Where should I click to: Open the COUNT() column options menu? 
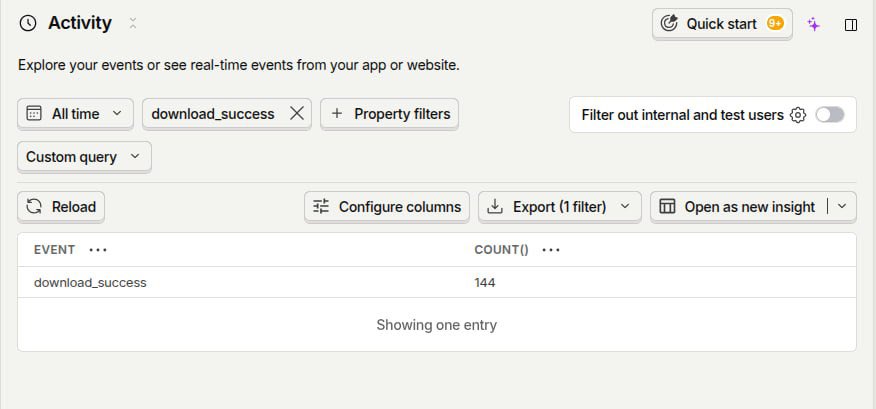coord(551,250)
